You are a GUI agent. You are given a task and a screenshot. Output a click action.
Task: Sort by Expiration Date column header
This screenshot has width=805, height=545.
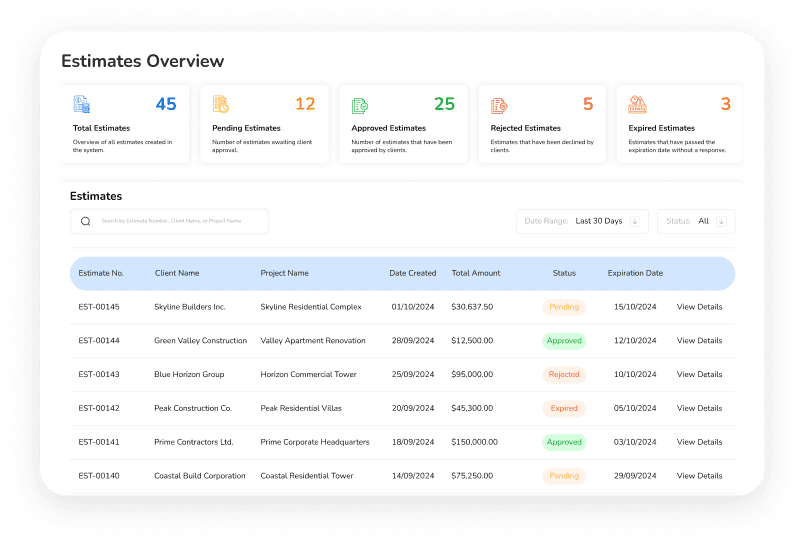pyautogui.click(x=635, y=273)
